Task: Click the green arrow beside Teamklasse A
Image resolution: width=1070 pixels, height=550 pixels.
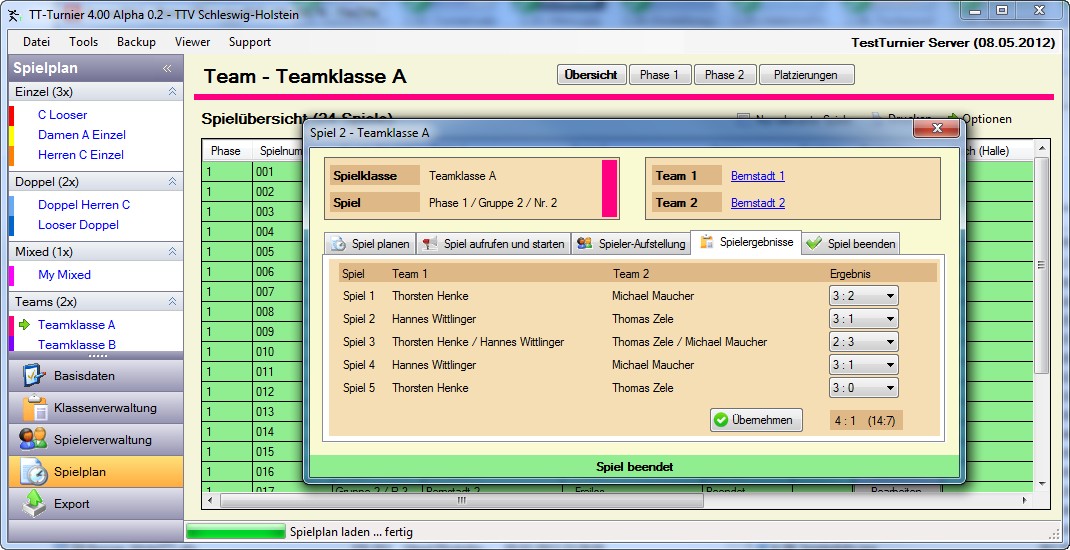Action: tap(25, 325)
